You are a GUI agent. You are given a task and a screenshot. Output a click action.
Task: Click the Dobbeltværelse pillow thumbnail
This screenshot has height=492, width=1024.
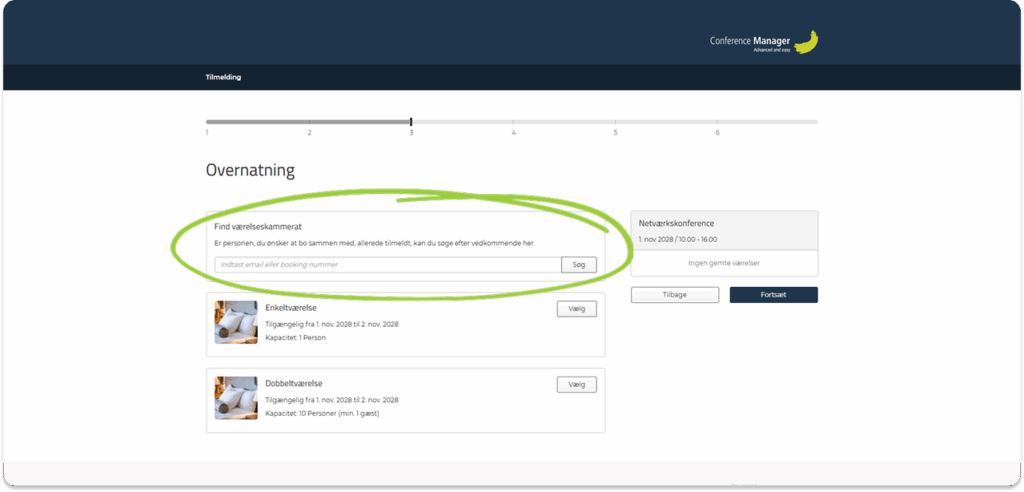(x=236, y=398)
